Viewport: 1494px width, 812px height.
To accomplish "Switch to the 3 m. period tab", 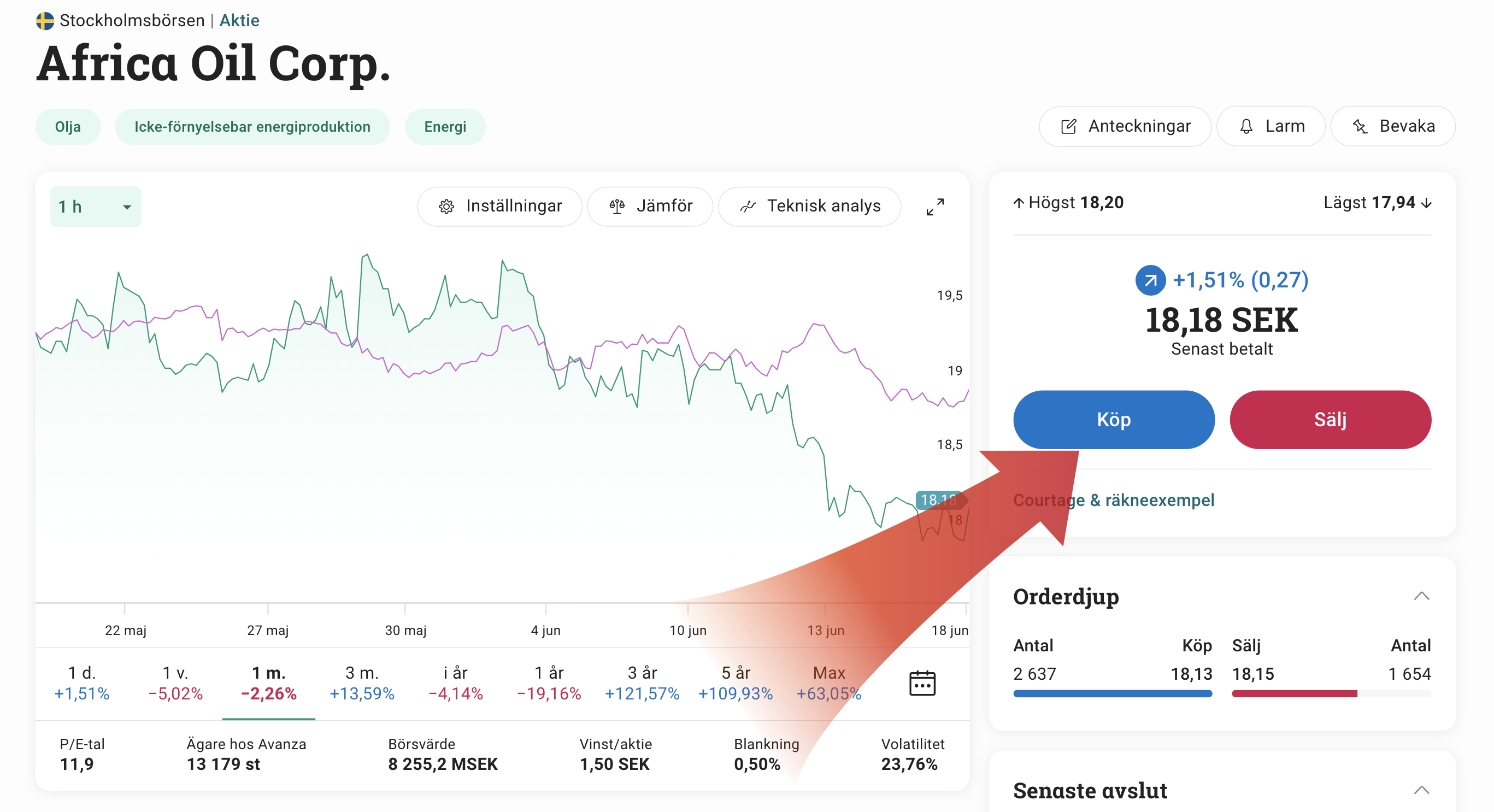I will click(x=362, y=682).
